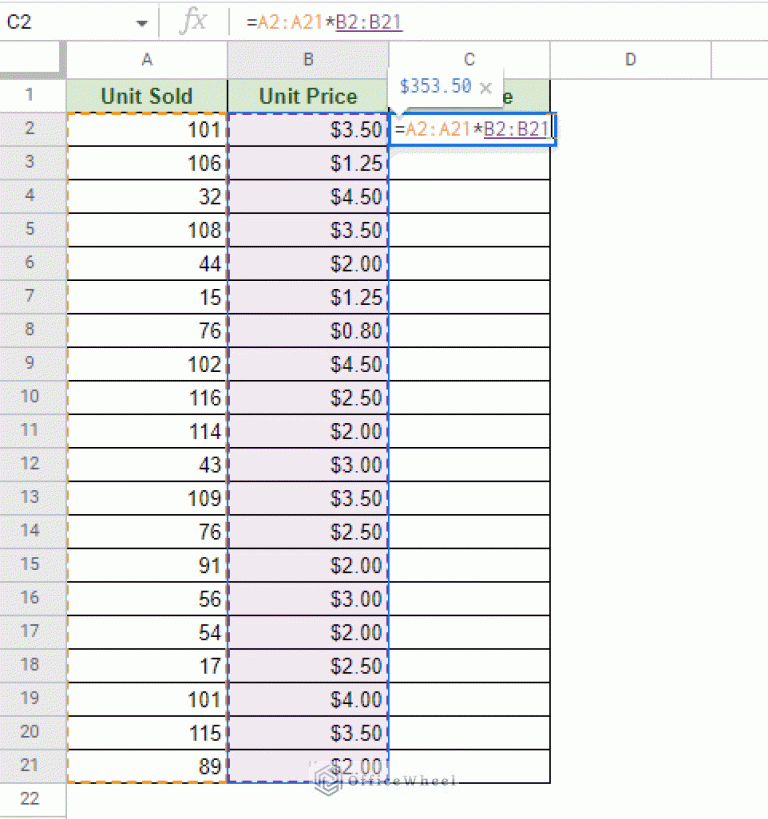This screenshot has width=768, height=819.
Task: Click cell B8 showing $0.80
Action: pyautogui.click(x=308, y=330)
